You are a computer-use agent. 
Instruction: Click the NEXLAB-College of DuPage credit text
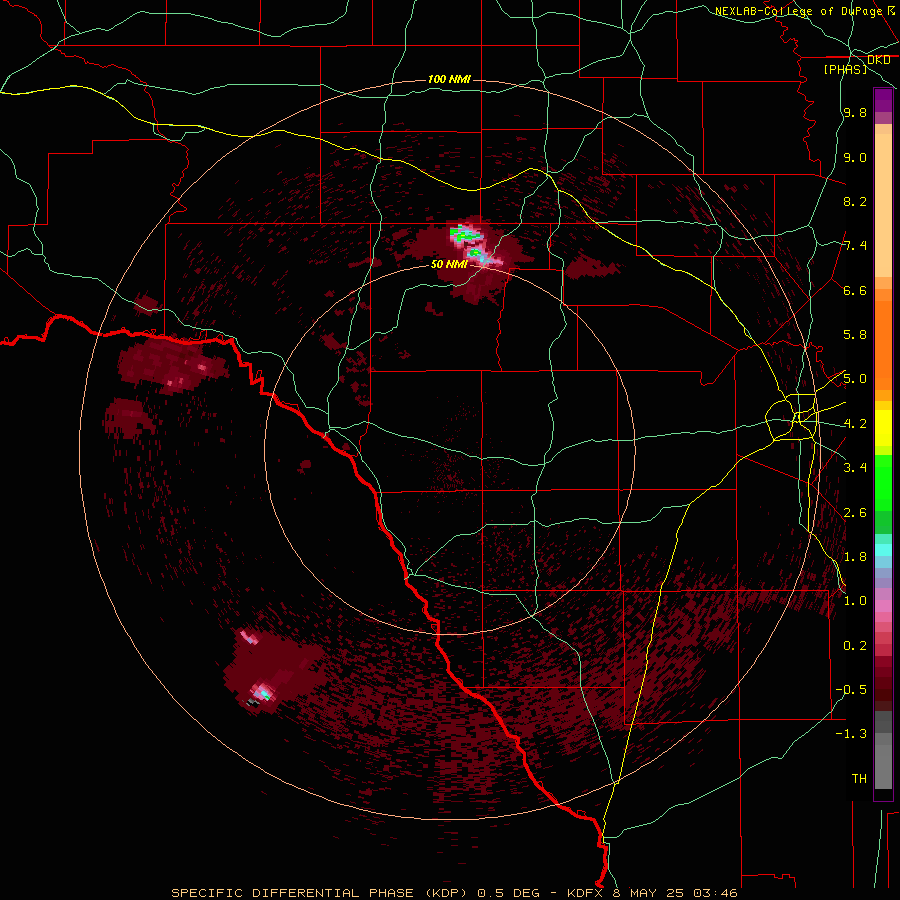point(798,11)
